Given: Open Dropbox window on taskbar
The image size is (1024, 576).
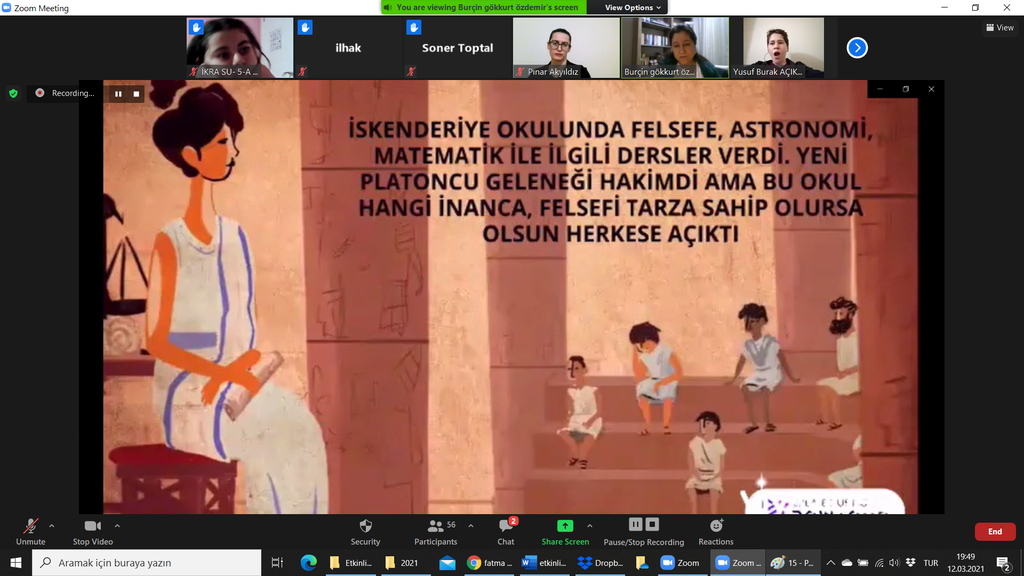Looking at the screenshot, I should pyautogui.click(x=600, y=562).
